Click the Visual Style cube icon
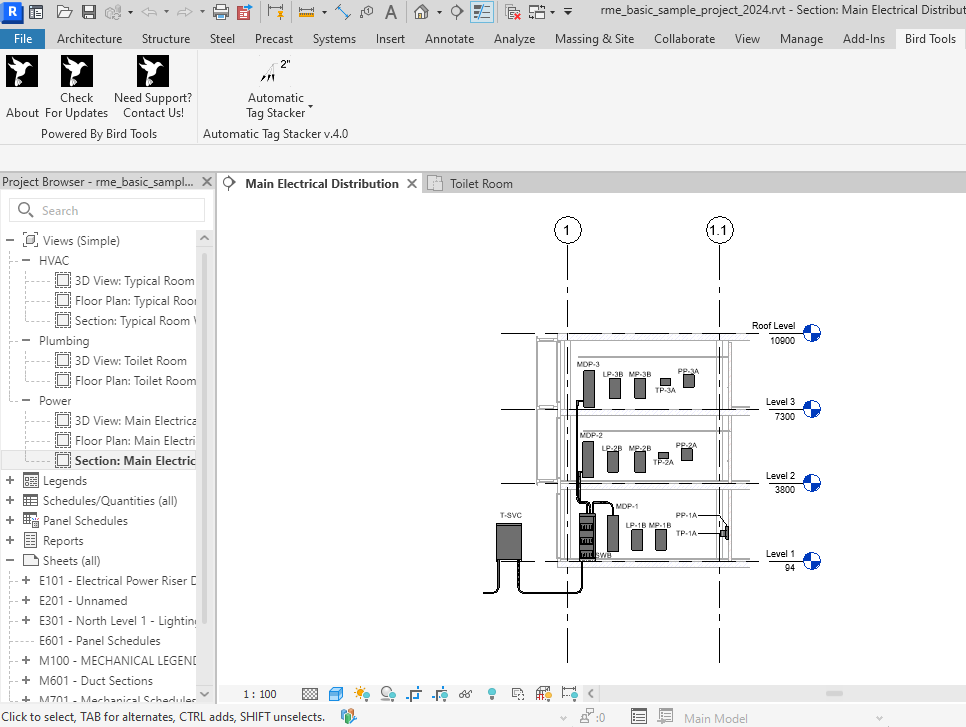This screenshot has width=966, height=727. click(x=336, y=693)
